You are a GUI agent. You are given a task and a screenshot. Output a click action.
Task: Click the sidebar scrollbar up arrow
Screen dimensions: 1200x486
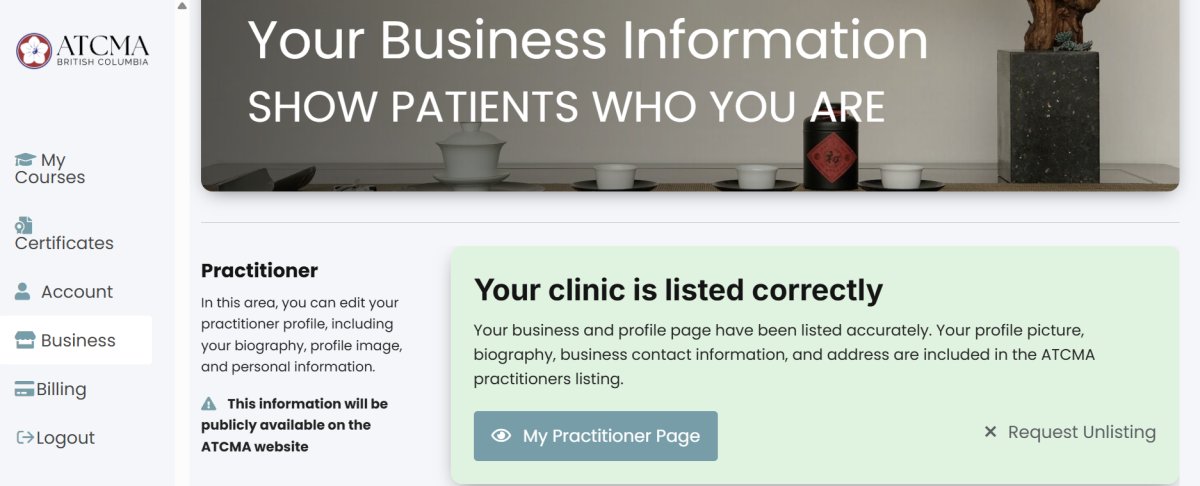coord(181,6)
